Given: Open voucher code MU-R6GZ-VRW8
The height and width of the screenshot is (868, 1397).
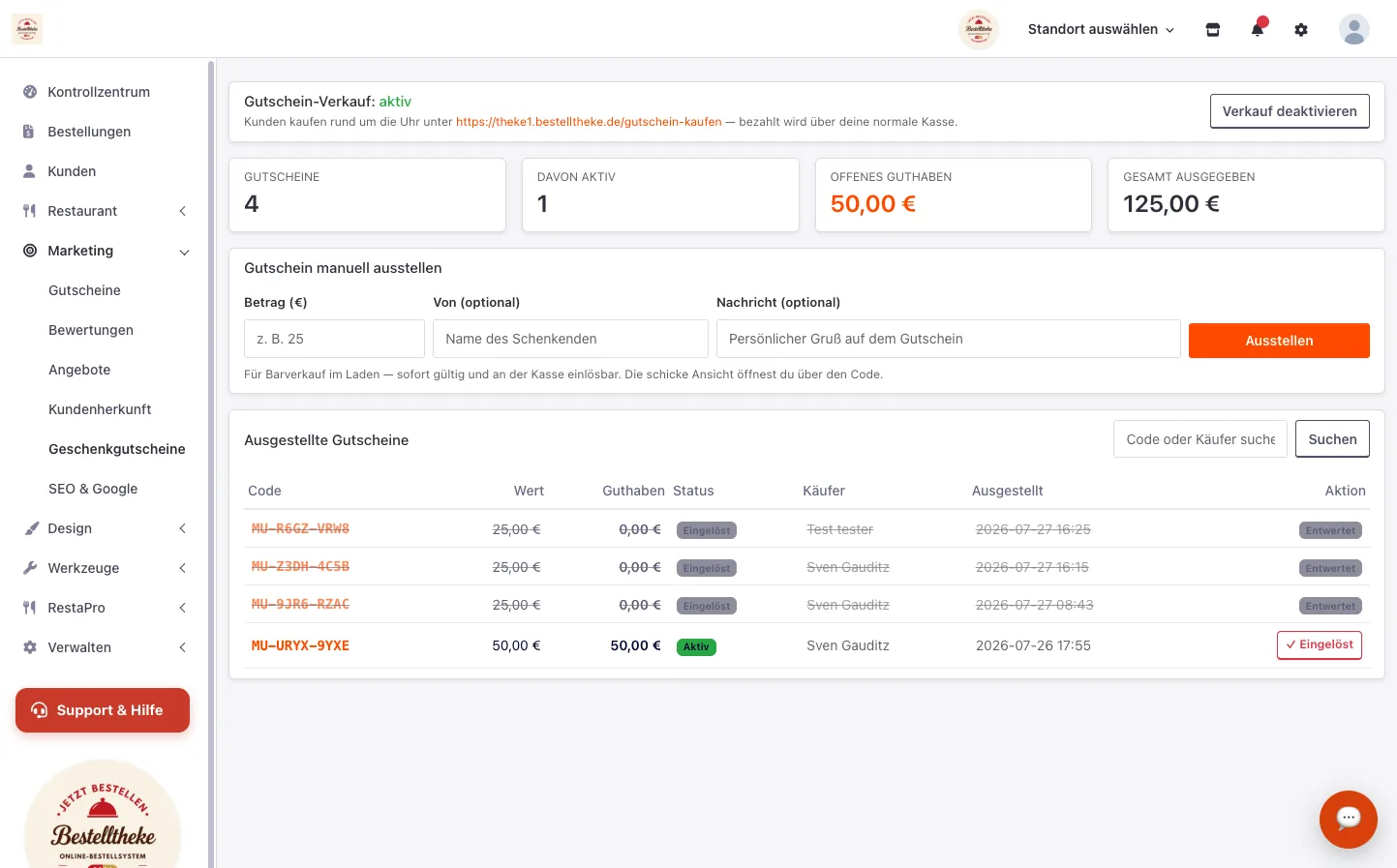Looking at the screenshot, I should coord(300,529).
